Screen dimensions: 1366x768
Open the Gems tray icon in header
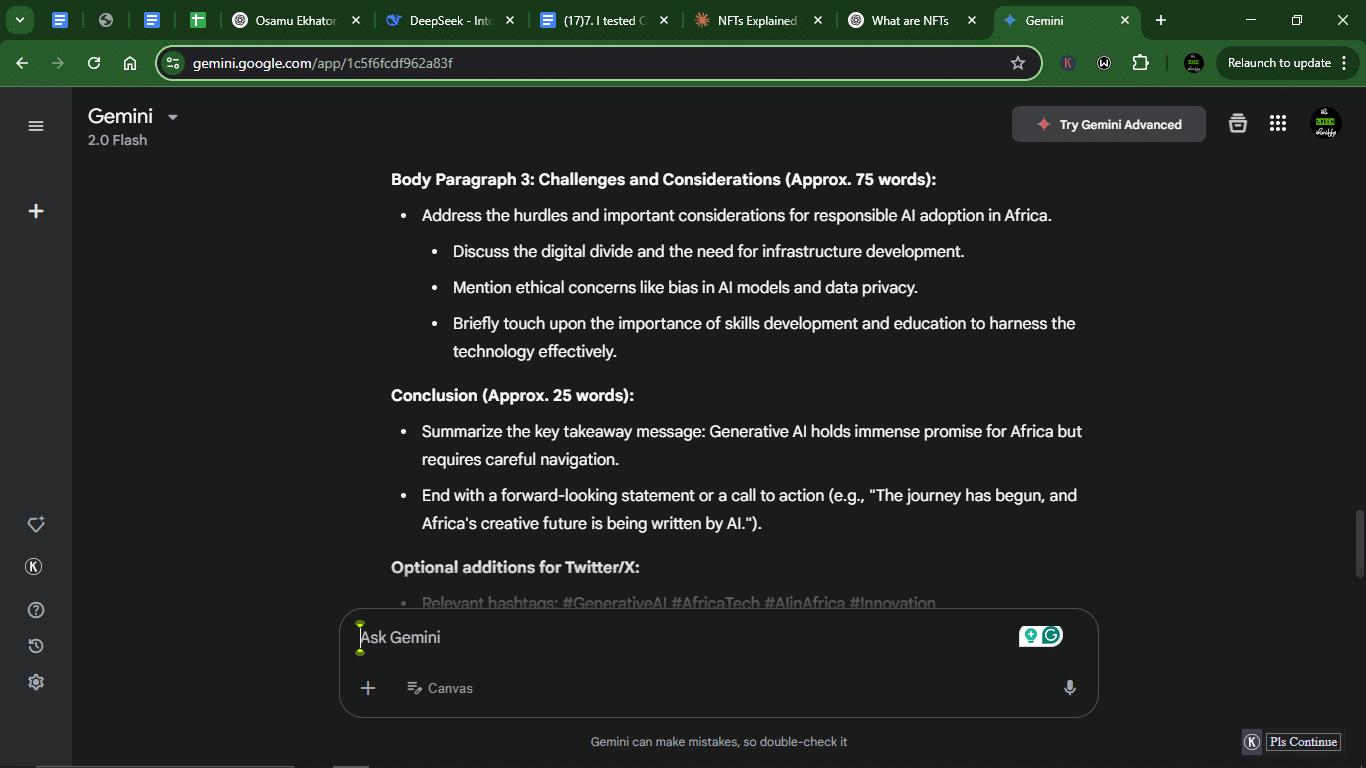pos(1238,124)
